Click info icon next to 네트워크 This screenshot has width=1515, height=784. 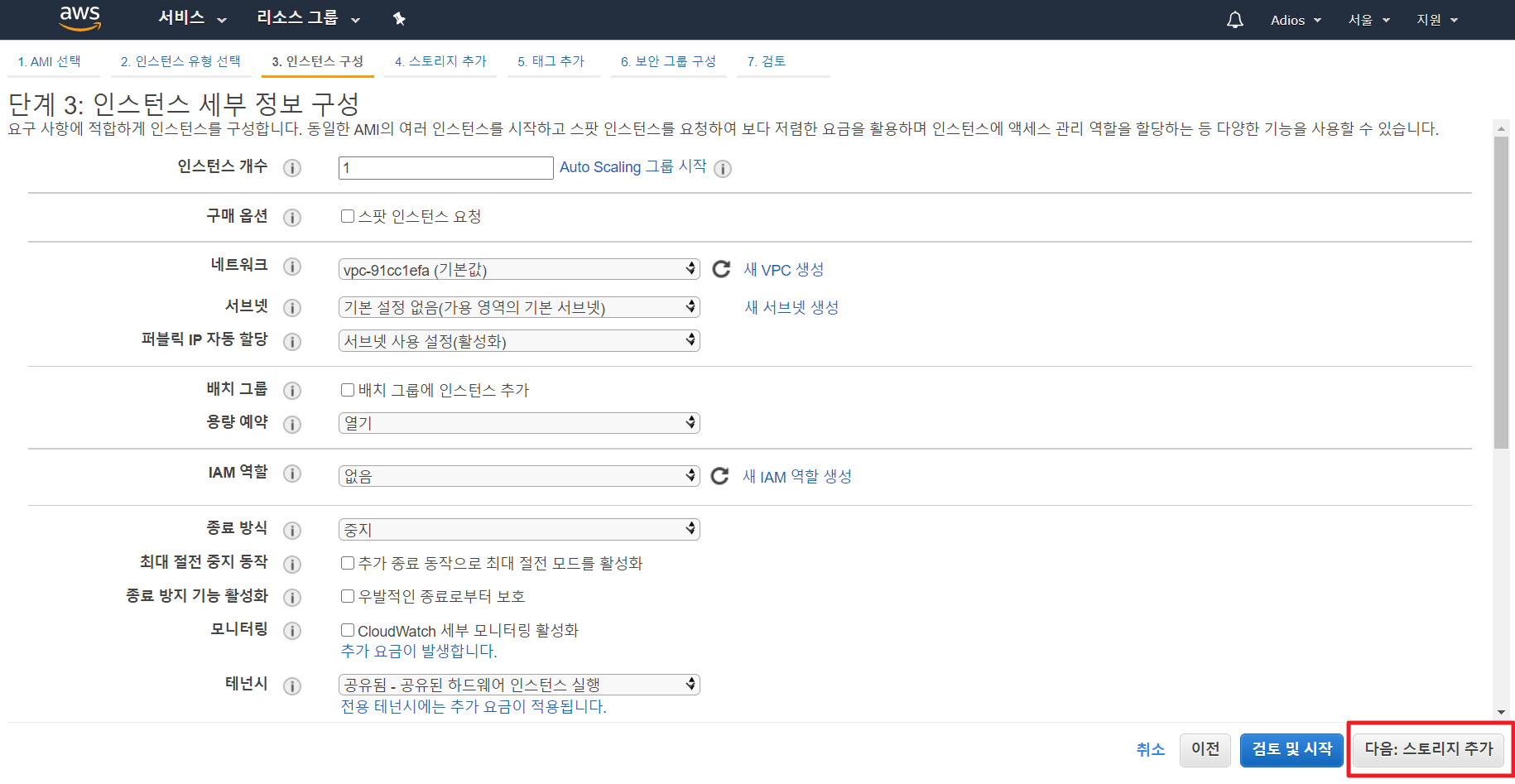tap(292, 267)
